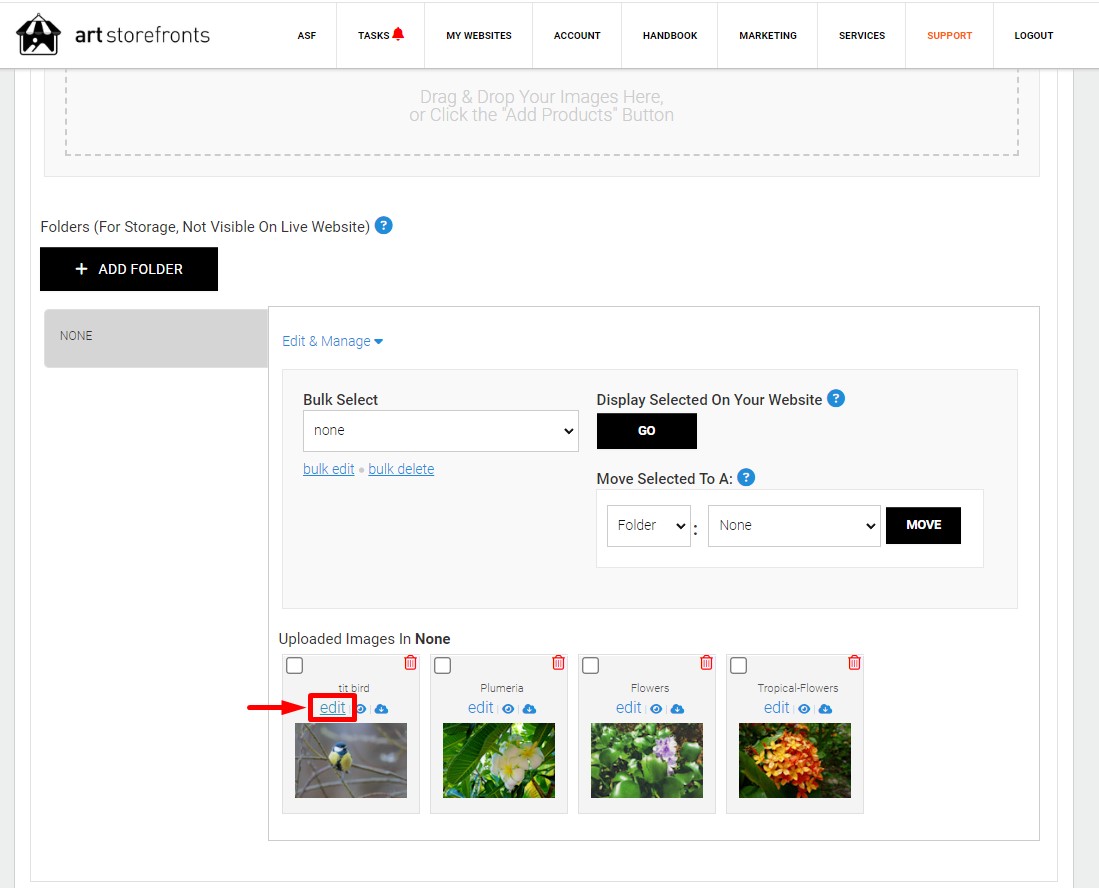The width and height of the screenshot is (1099, 888).
Task: Go to the MARKETING menu item
Action: pos(767,35)
